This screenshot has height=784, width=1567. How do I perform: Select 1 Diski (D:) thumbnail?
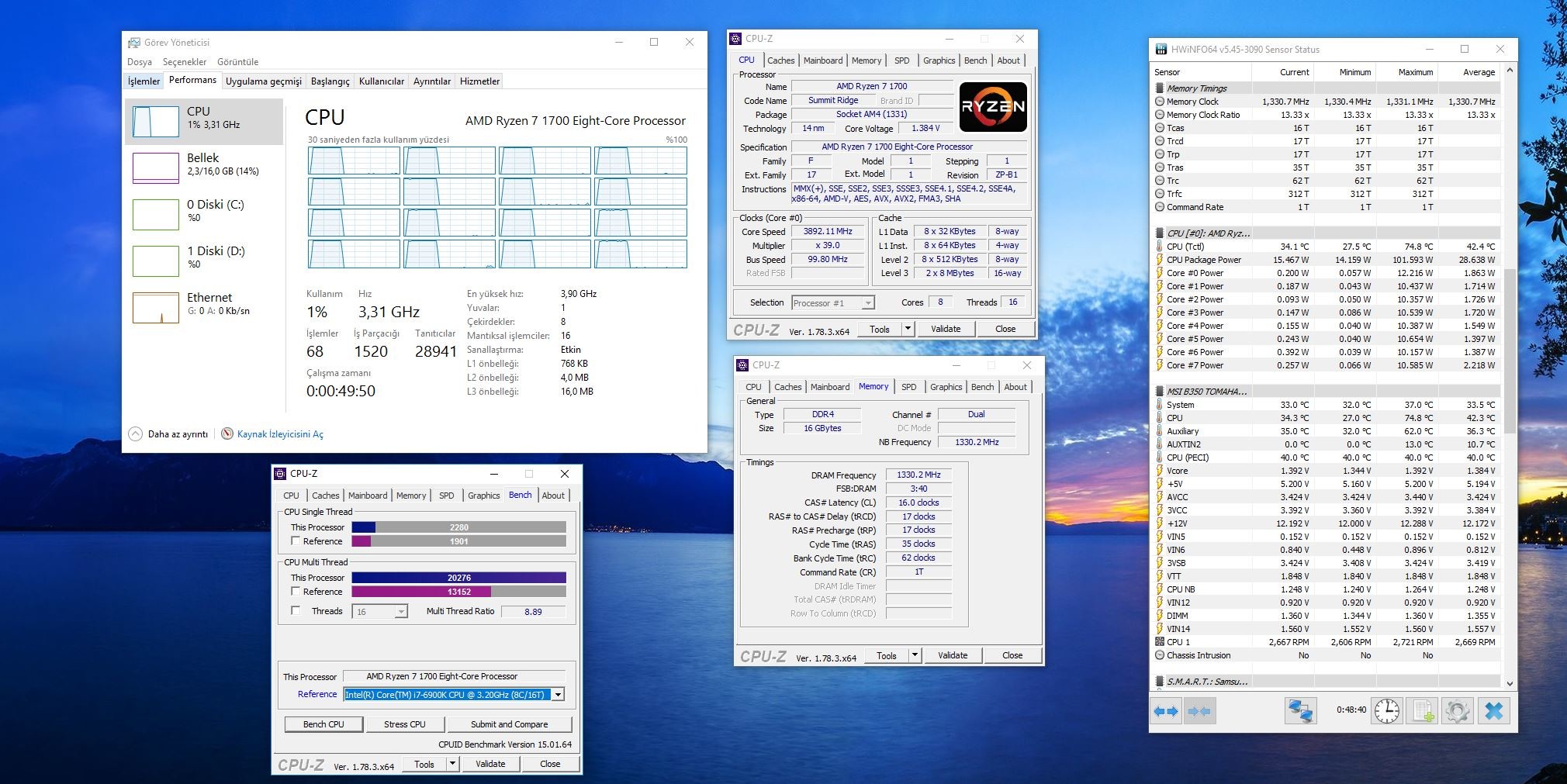point(156,261)
